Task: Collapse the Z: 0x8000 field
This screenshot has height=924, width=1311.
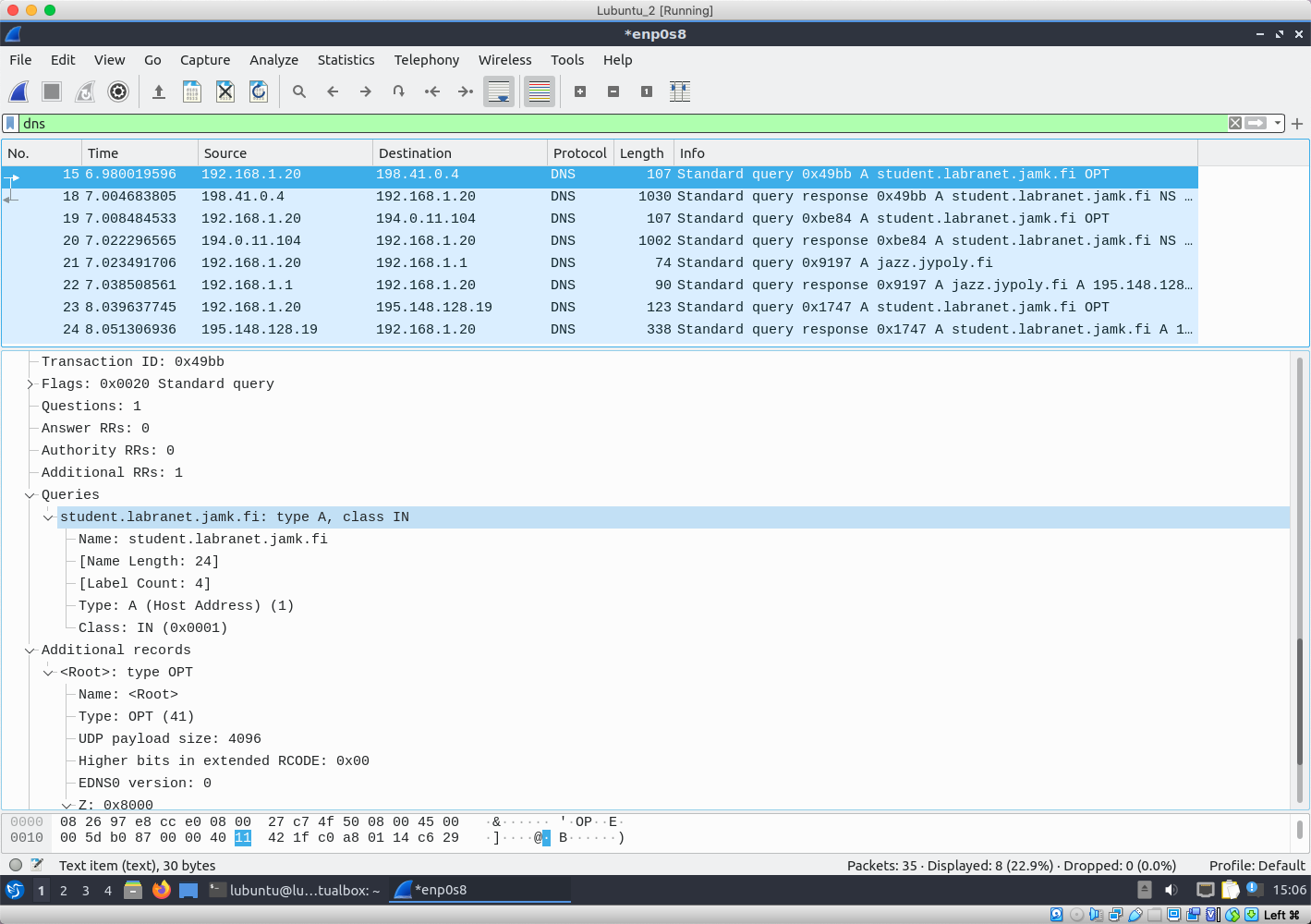Action: click(x=67, y=806)
